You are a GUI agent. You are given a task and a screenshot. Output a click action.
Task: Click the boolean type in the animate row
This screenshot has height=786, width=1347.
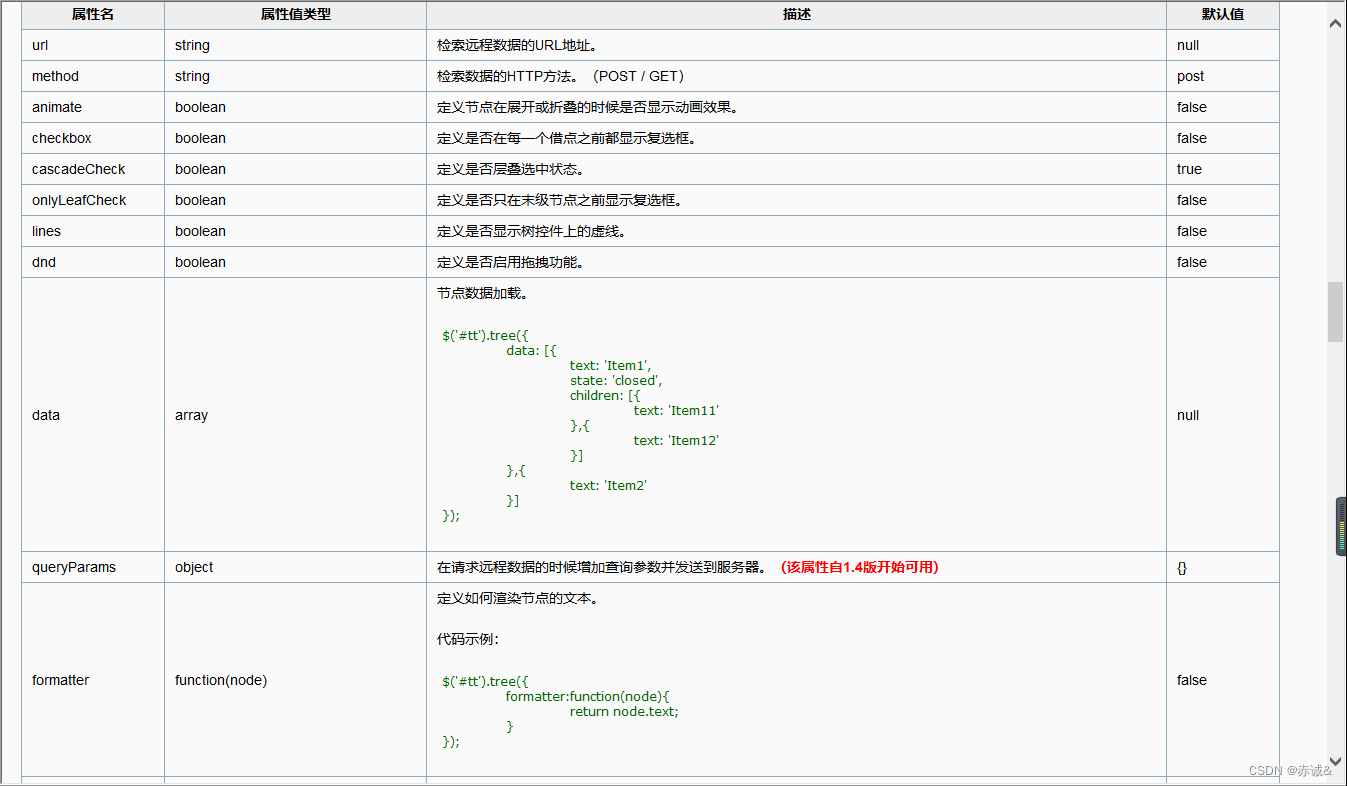(x=200, y=107)
